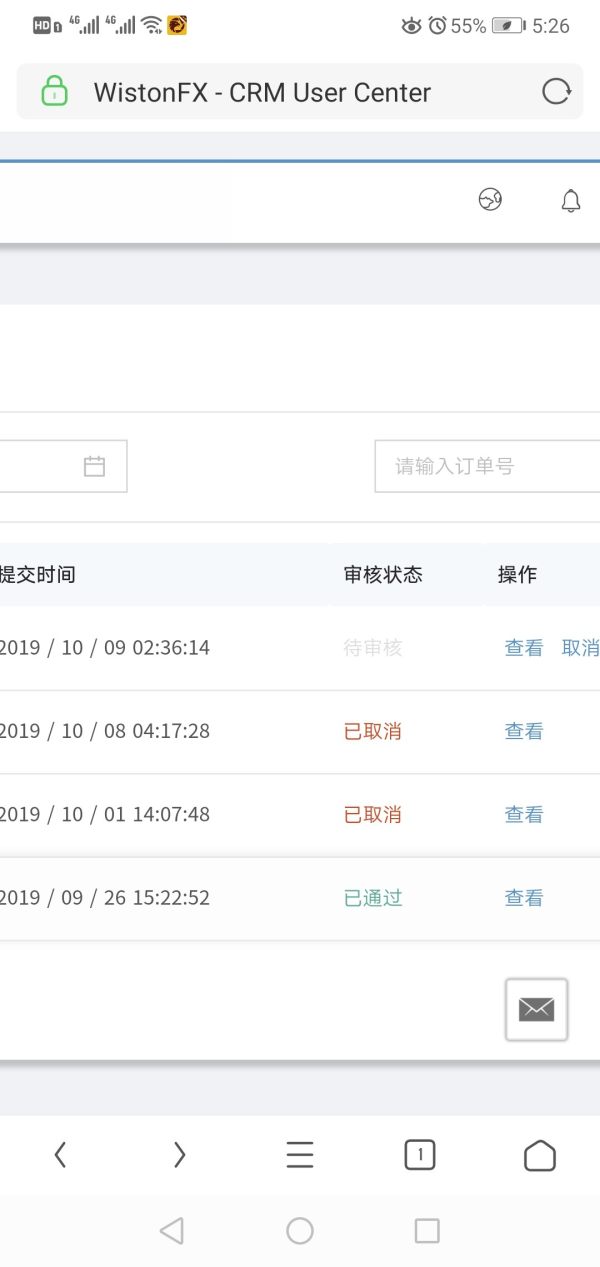Screen dimensions: 600x1267
Task: Open the browser tab switcher
Action: pos(420,1155)
